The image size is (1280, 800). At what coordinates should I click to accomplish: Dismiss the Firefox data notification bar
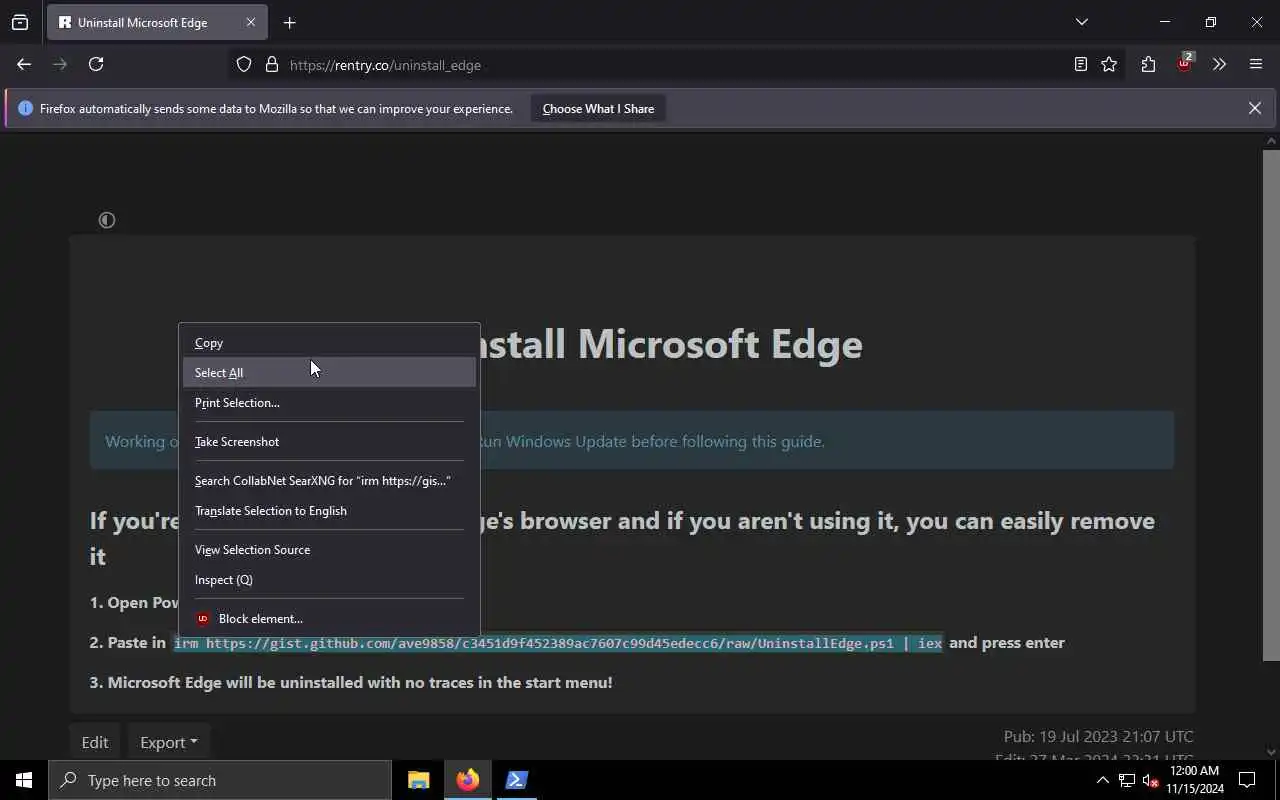coord(1254,108)
